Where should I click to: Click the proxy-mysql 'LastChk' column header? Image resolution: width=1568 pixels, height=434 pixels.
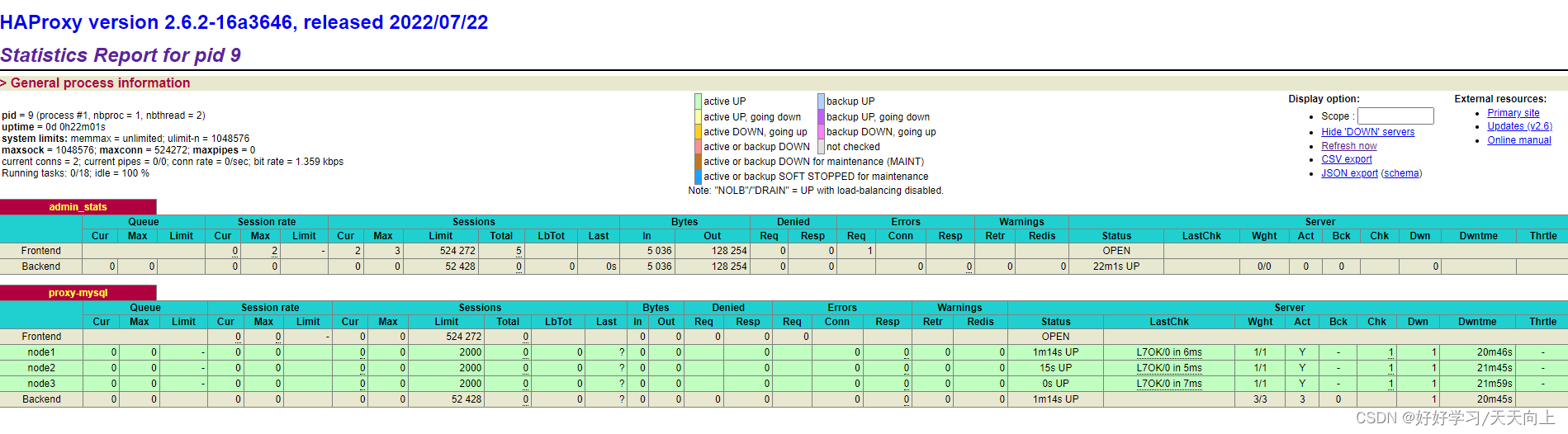tap(1169, 322)
